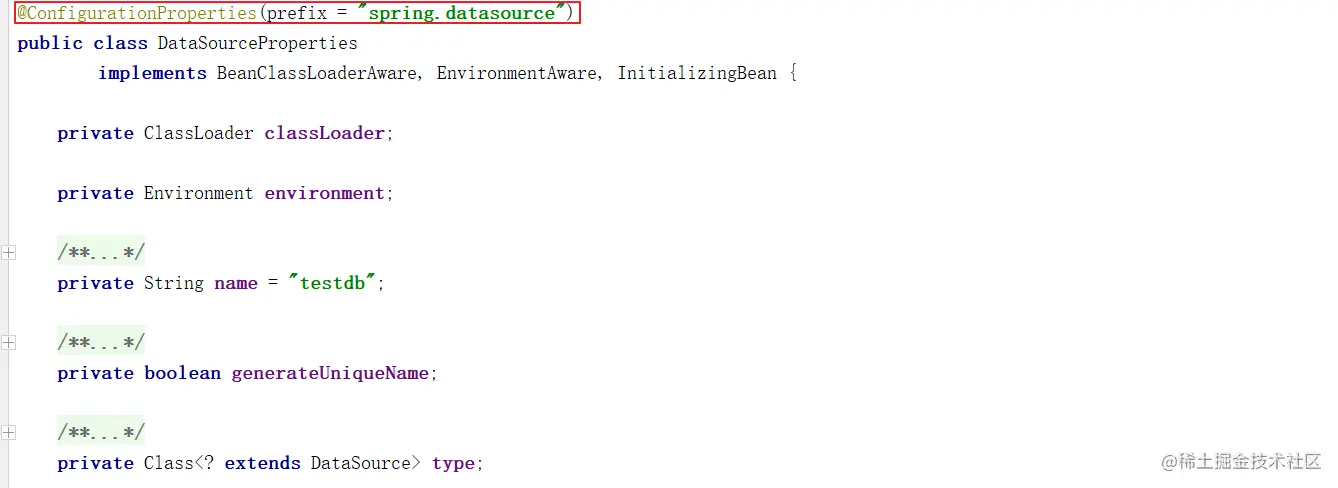Click the InitializingBean interface name
The width and height of the screenshot is (1338, 488).
tap(697, 73)
